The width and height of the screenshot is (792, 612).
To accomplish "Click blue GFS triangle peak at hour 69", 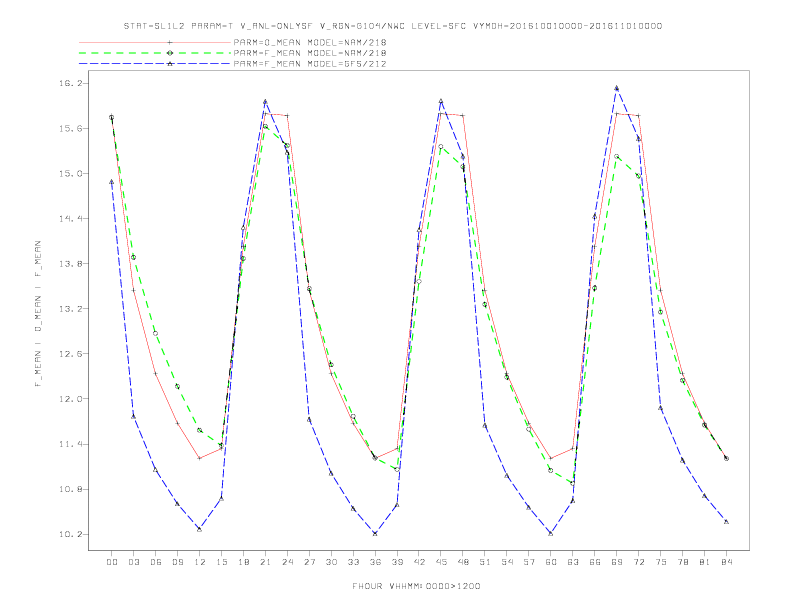I will [x=617, y=88].
